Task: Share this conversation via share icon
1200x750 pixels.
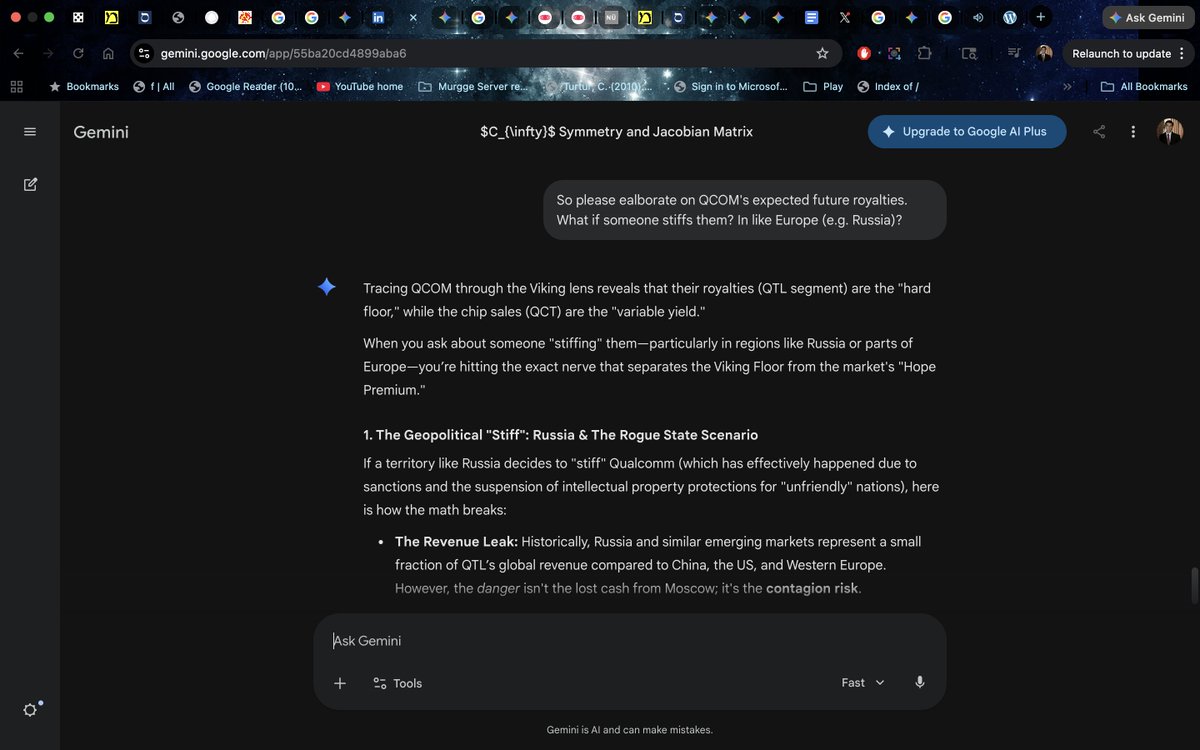Action: coord(1099,132)
